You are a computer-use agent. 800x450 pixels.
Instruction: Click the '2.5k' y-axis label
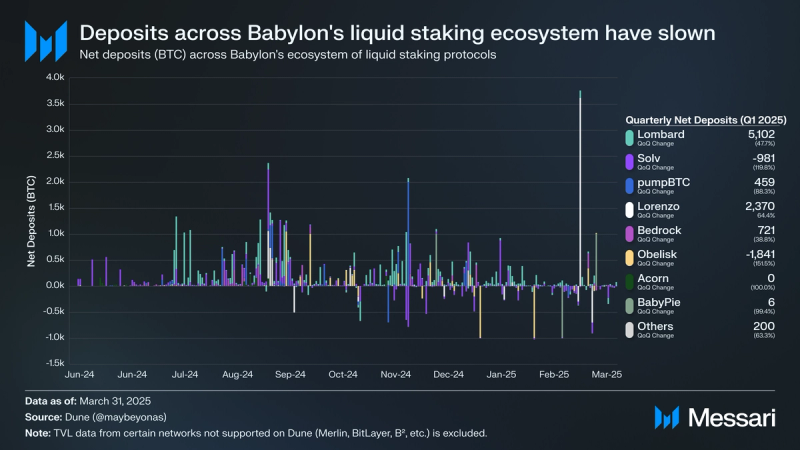point(55,155)
